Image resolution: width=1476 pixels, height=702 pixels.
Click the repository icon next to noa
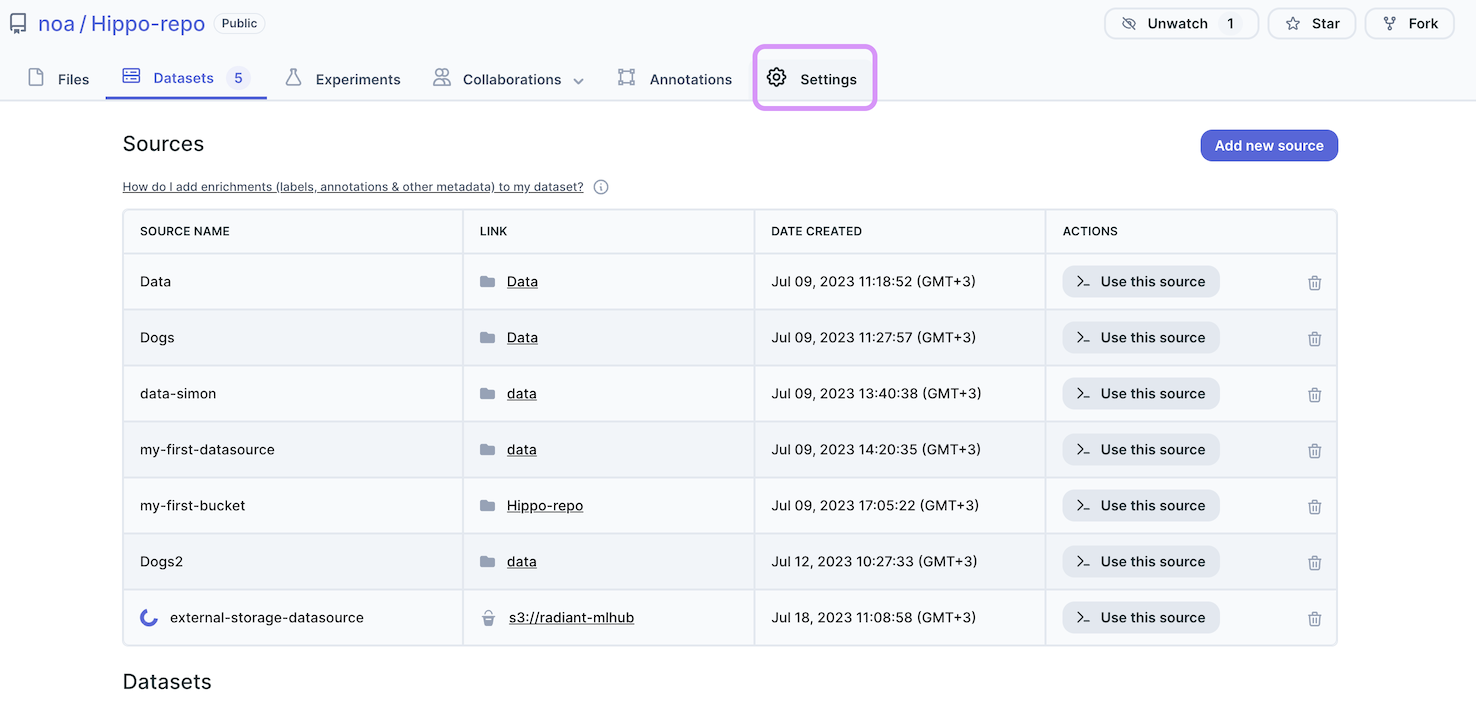click(x=18, y=24)
